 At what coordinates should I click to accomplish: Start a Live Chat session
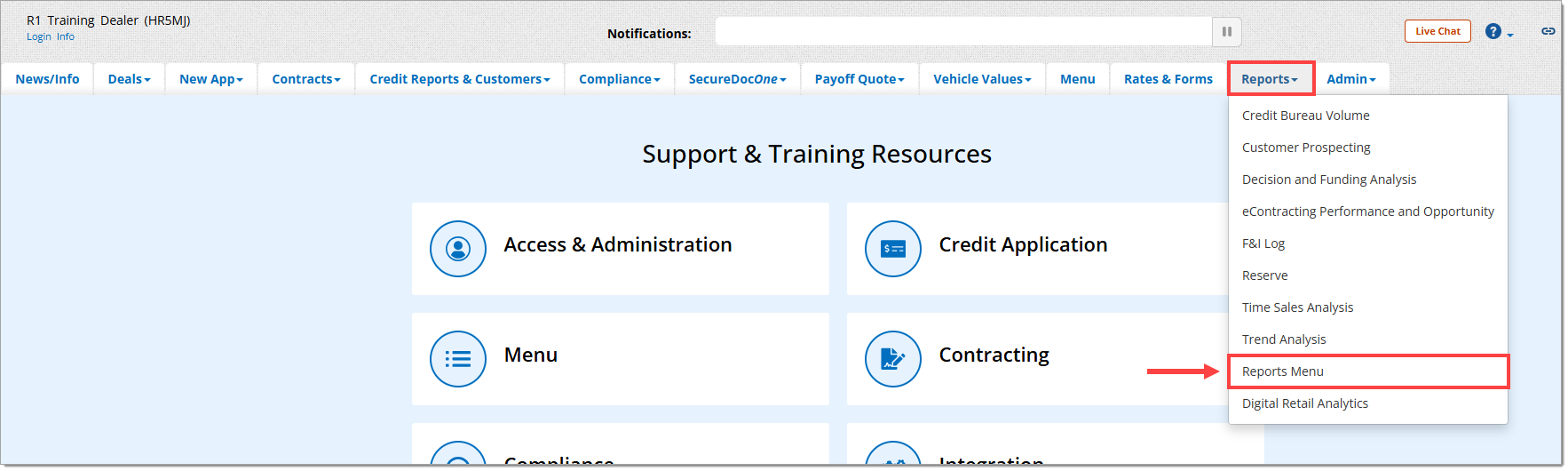click(x=1437, y=31)
